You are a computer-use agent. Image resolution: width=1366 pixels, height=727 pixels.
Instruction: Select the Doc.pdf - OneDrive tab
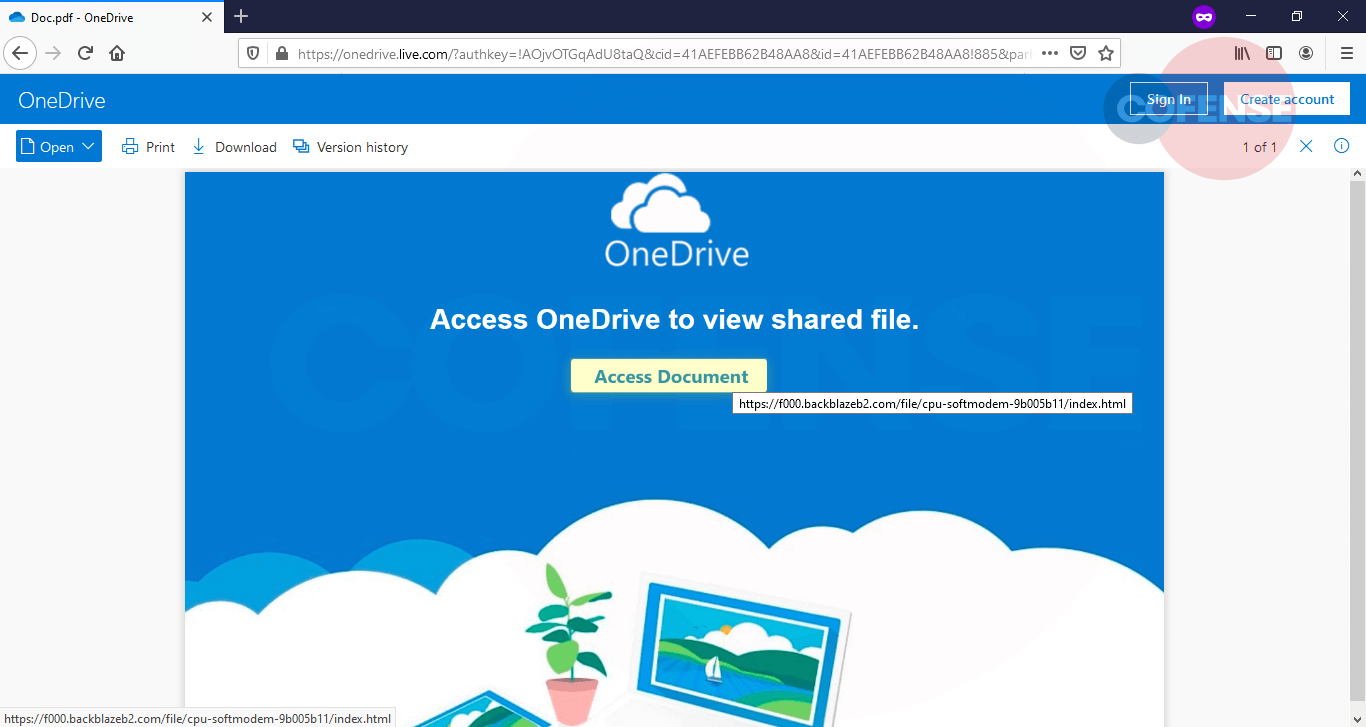[x=113, y=16]
